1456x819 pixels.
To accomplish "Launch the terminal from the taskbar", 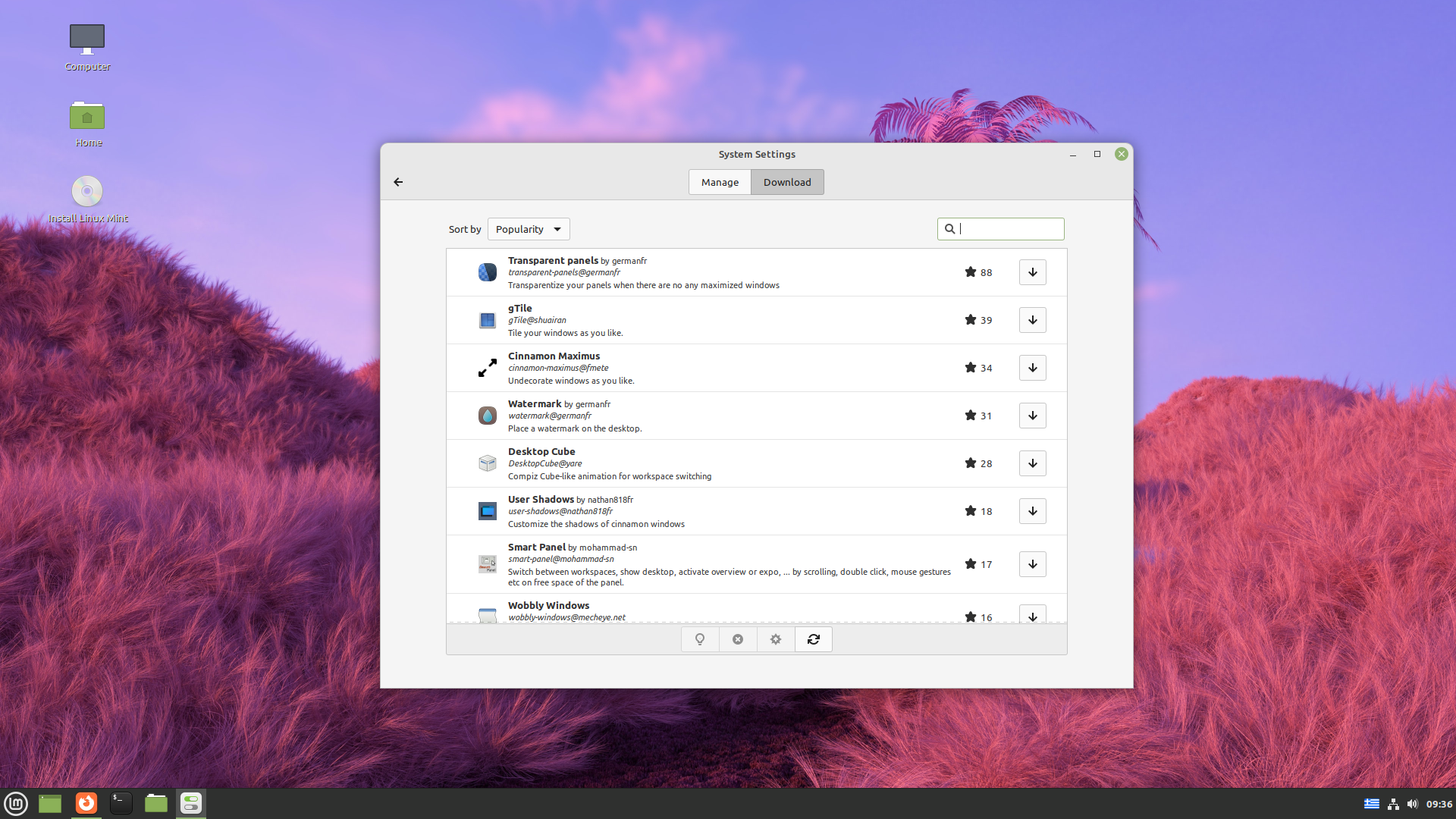I will pos(121,803).
